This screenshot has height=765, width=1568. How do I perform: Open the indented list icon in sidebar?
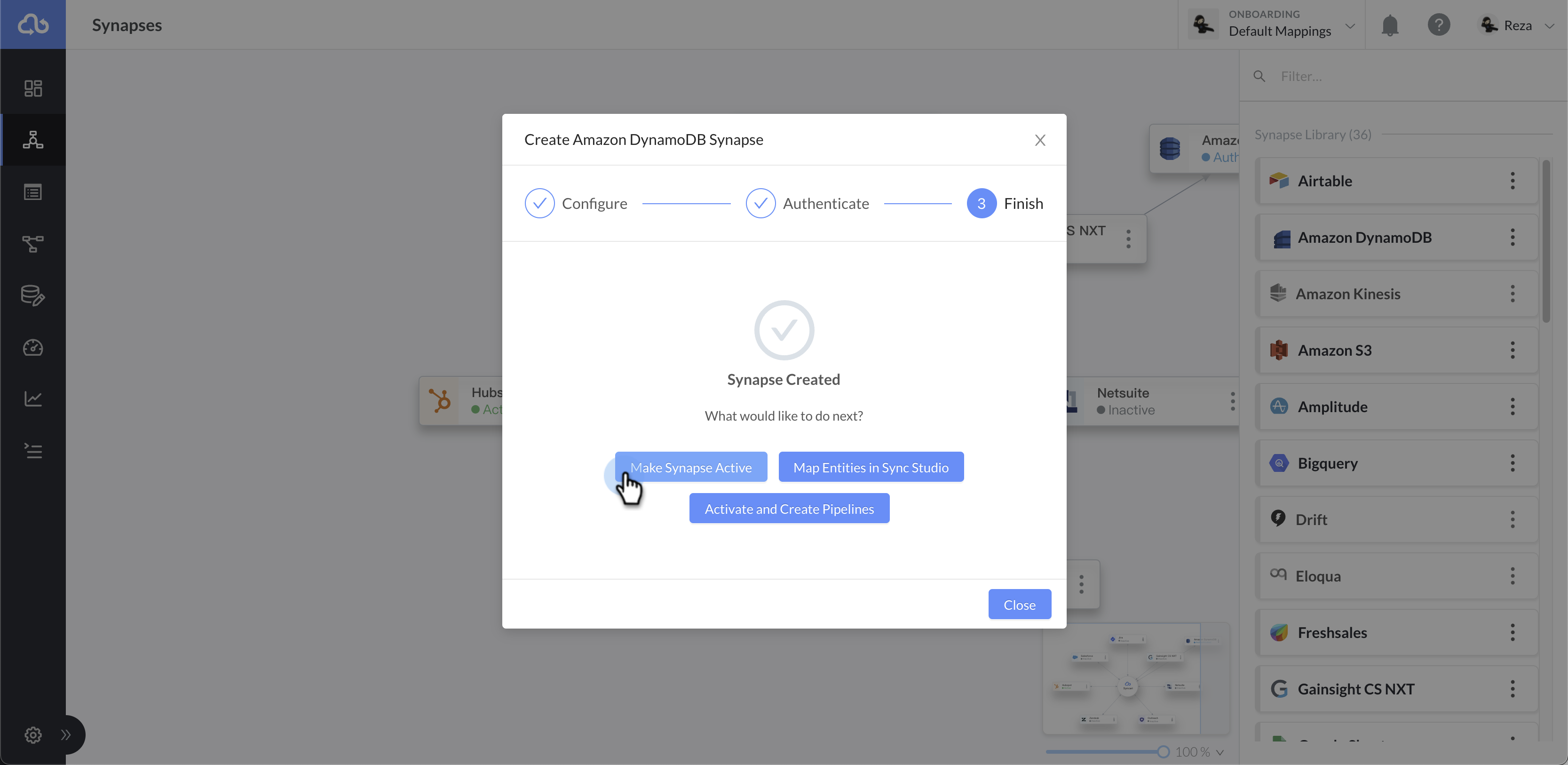coord(33,451)
